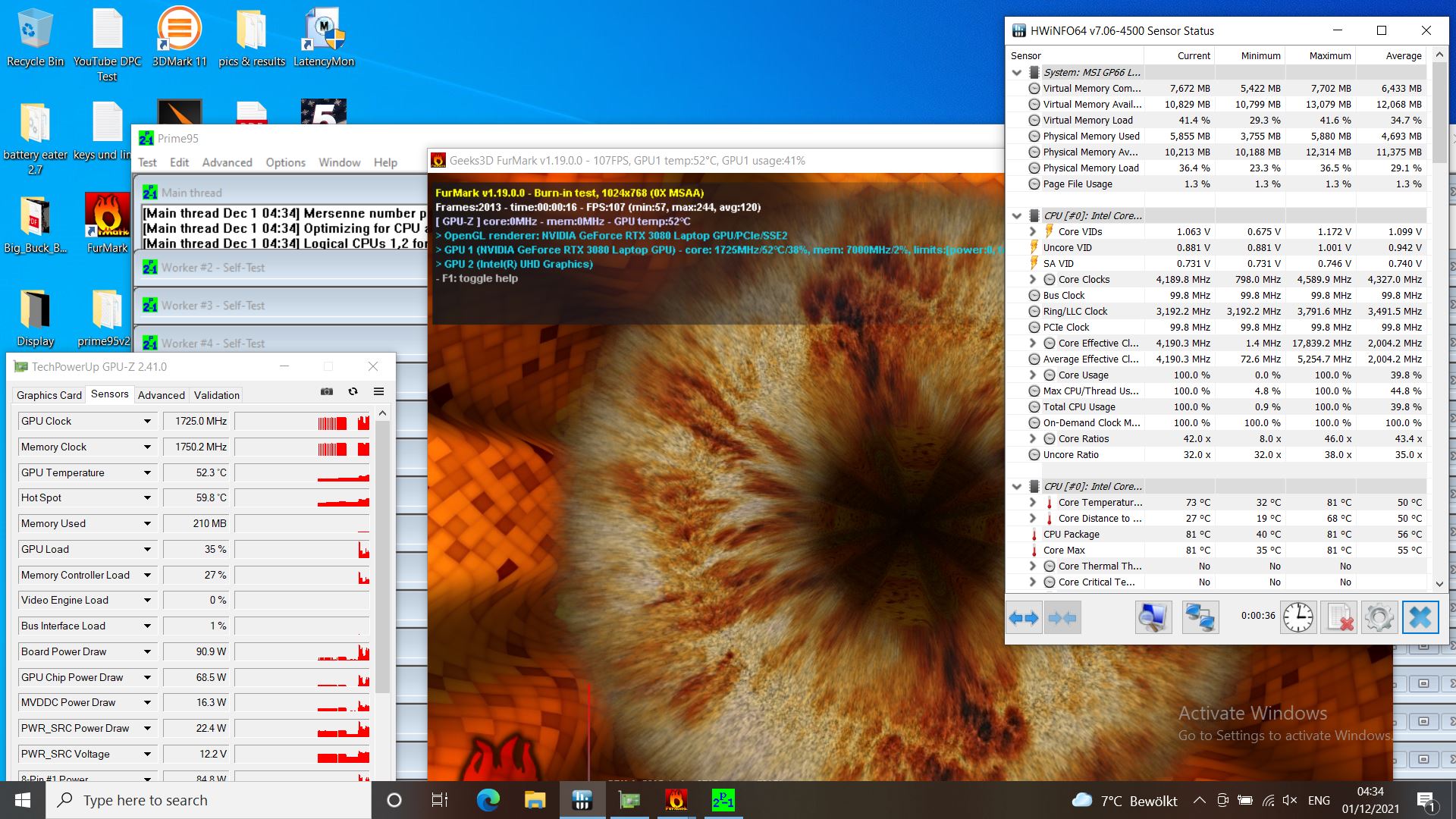Open the Display folder on desktop
Viewport: 1456px width, 819px height.
pos(35,317)
